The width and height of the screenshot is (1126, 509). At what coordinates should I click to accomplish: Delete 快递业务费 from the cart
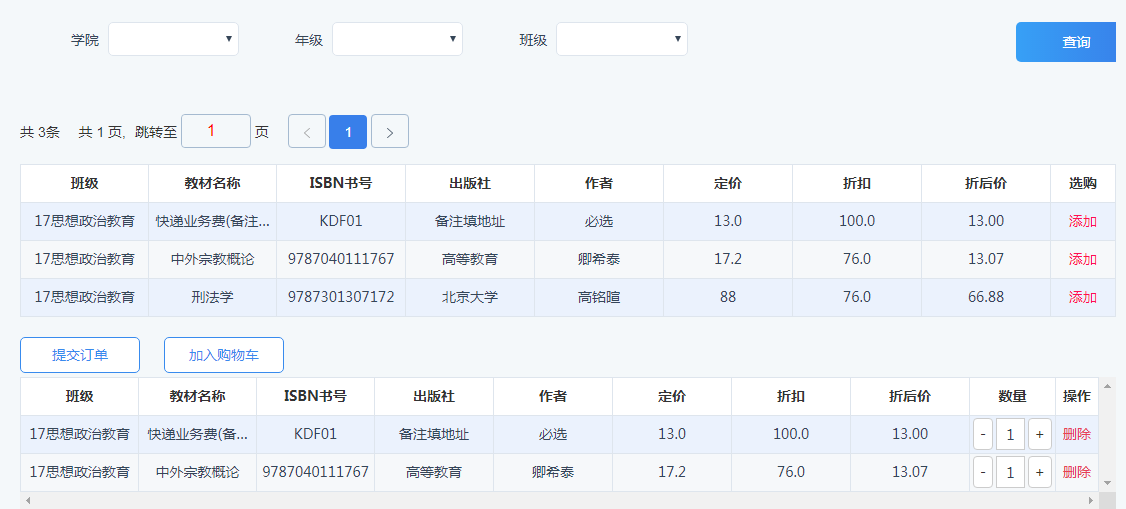1076,434
